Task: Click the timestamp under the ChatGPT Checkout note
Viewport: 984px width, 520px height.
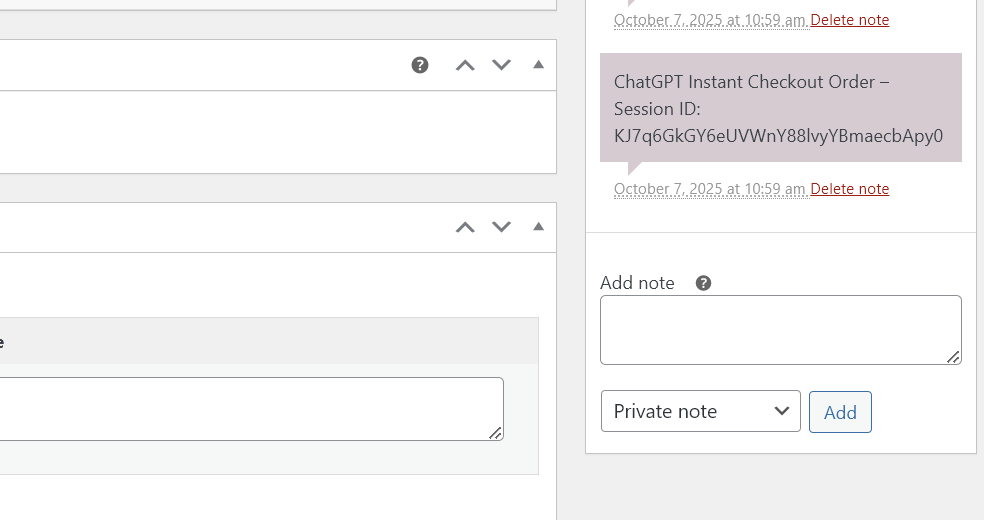Action: 710,189
